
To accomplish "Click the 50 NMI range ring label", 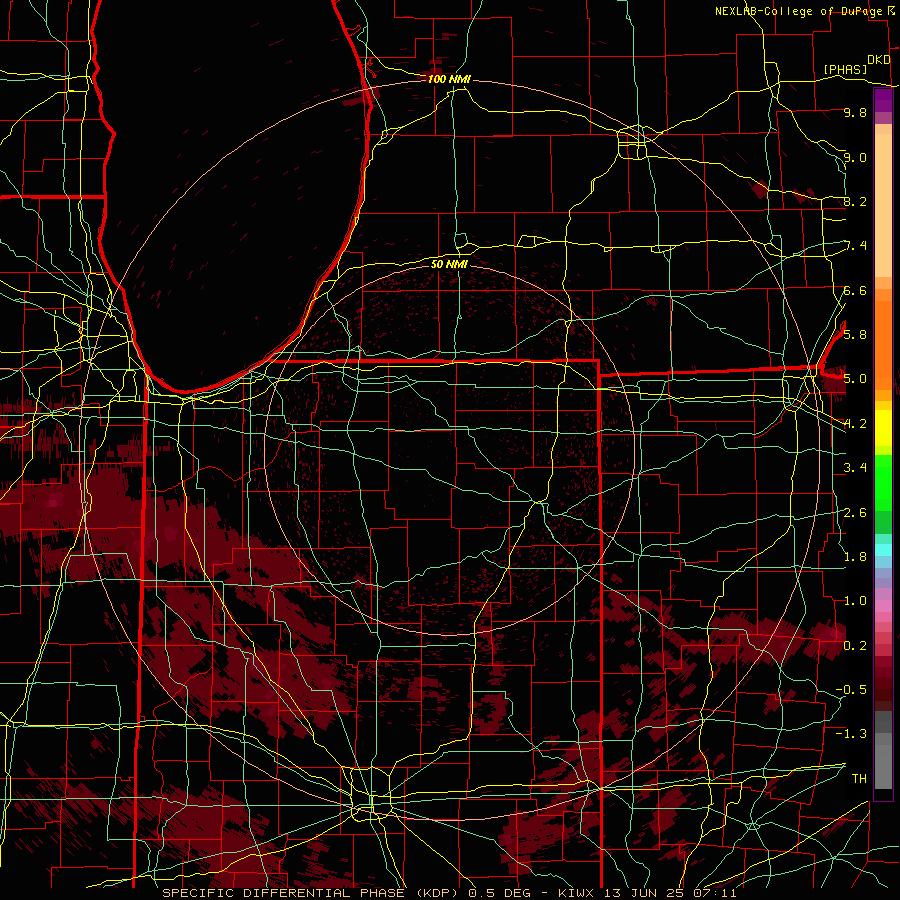I will pyautogui.click(x=449, y=264).
